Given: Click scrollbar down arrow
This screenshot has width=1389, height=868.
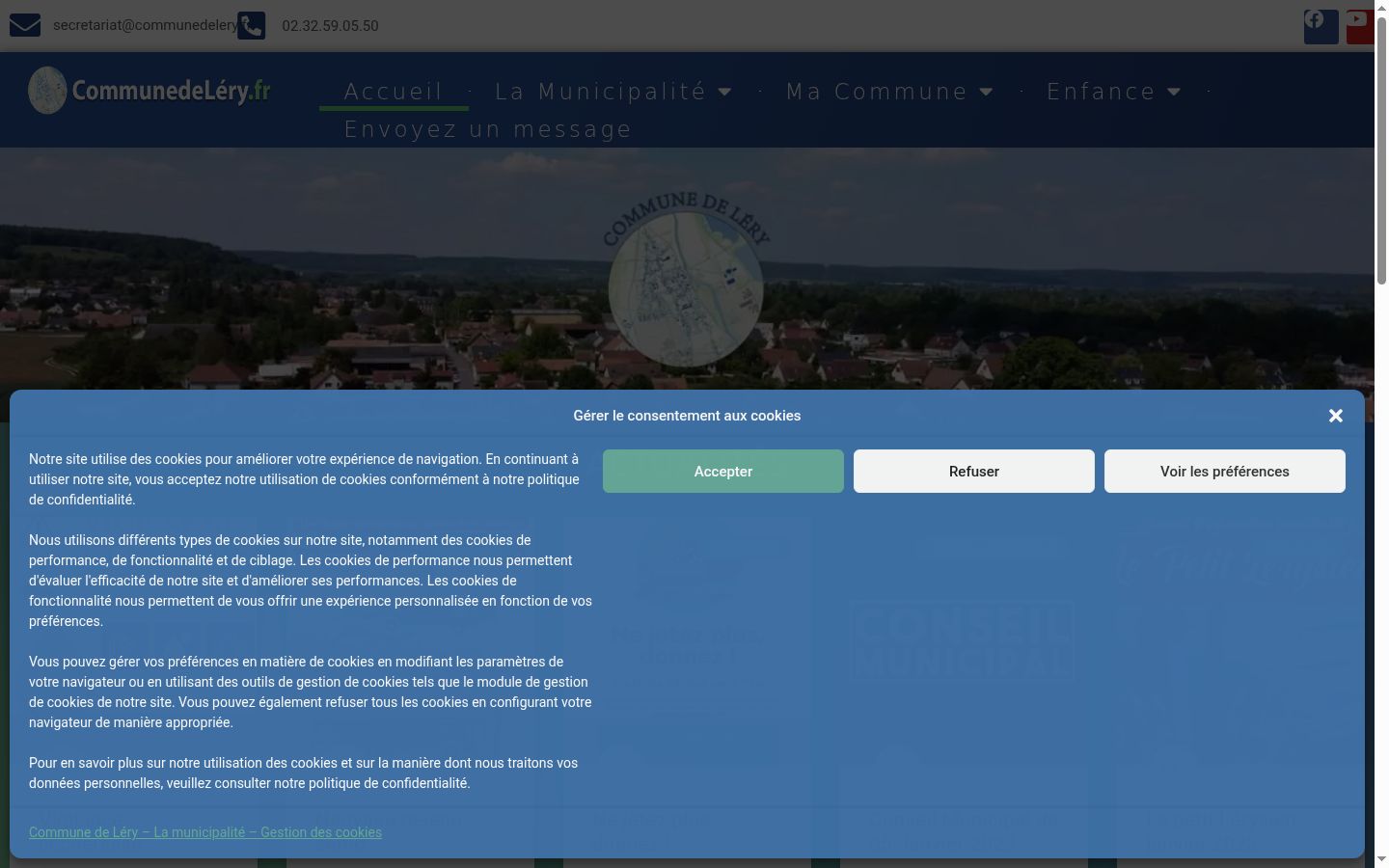Looking at the screenshot, I should point(1381,859).
